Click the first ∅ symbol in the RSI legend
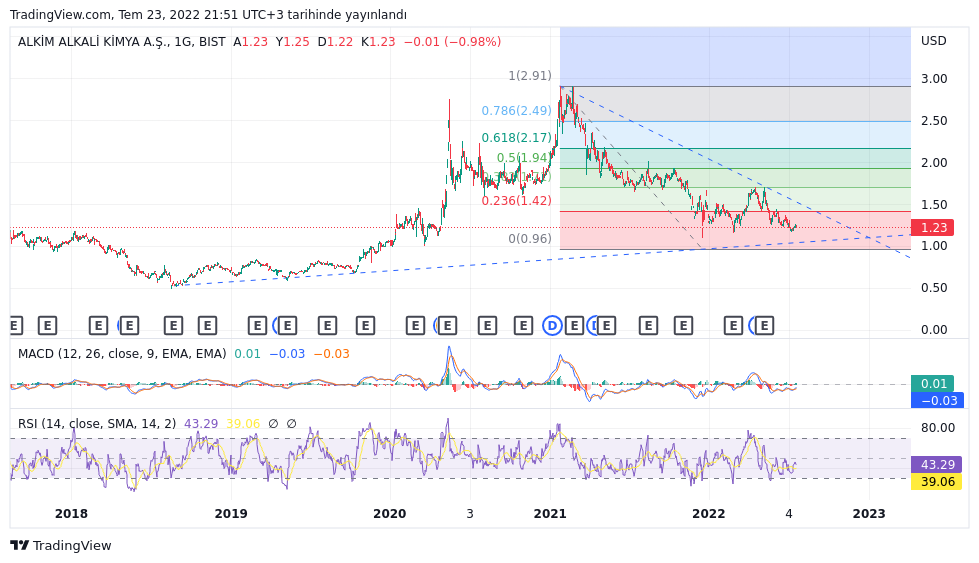Screen dimensions: 979x563 273,424
